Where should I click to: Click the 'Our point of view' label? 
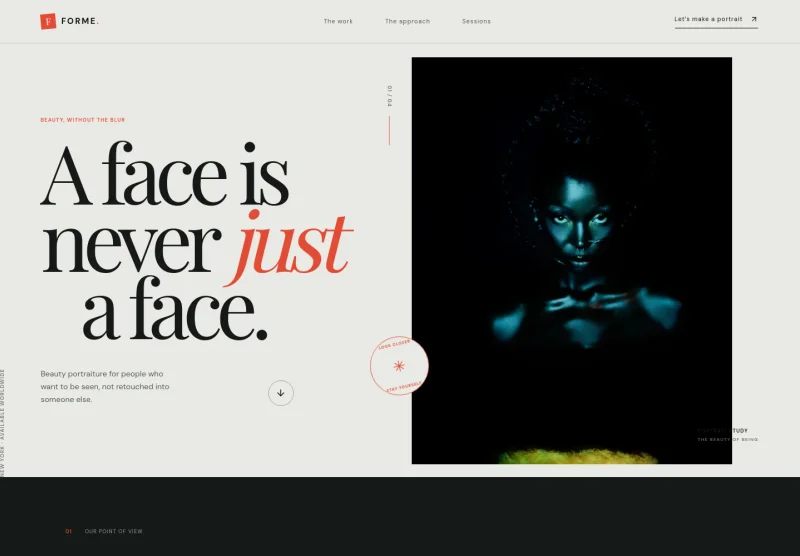click(113, 532)
